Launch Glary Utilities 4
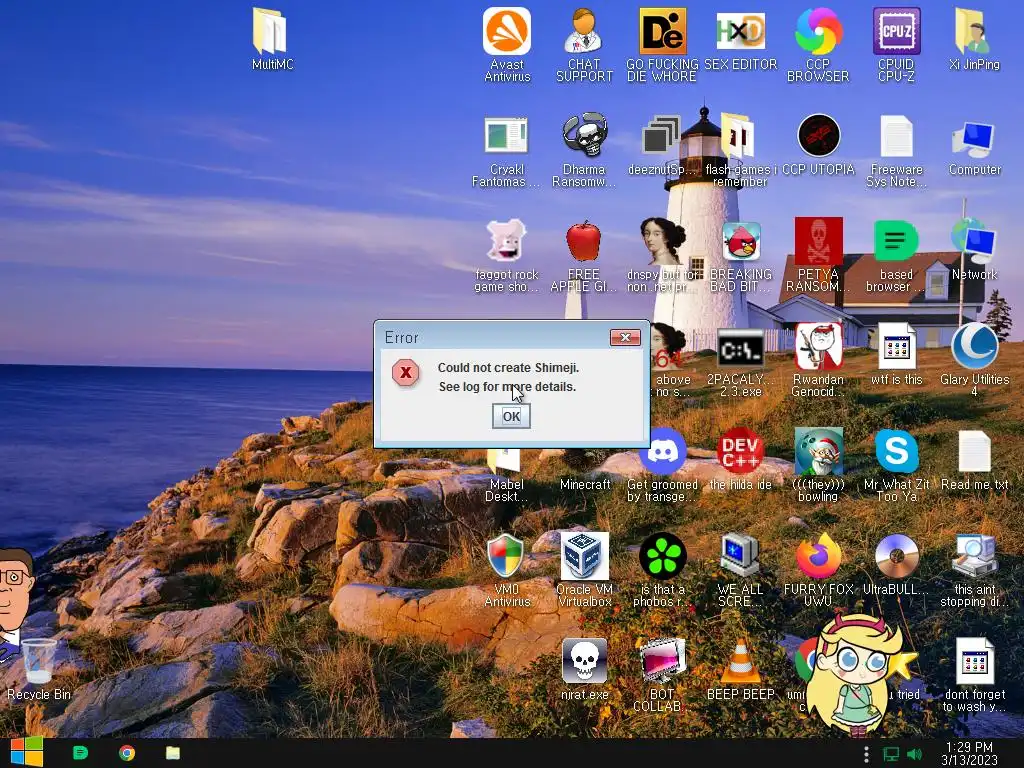The height and width of the screenshot is (768, 1024). (974, 360)
